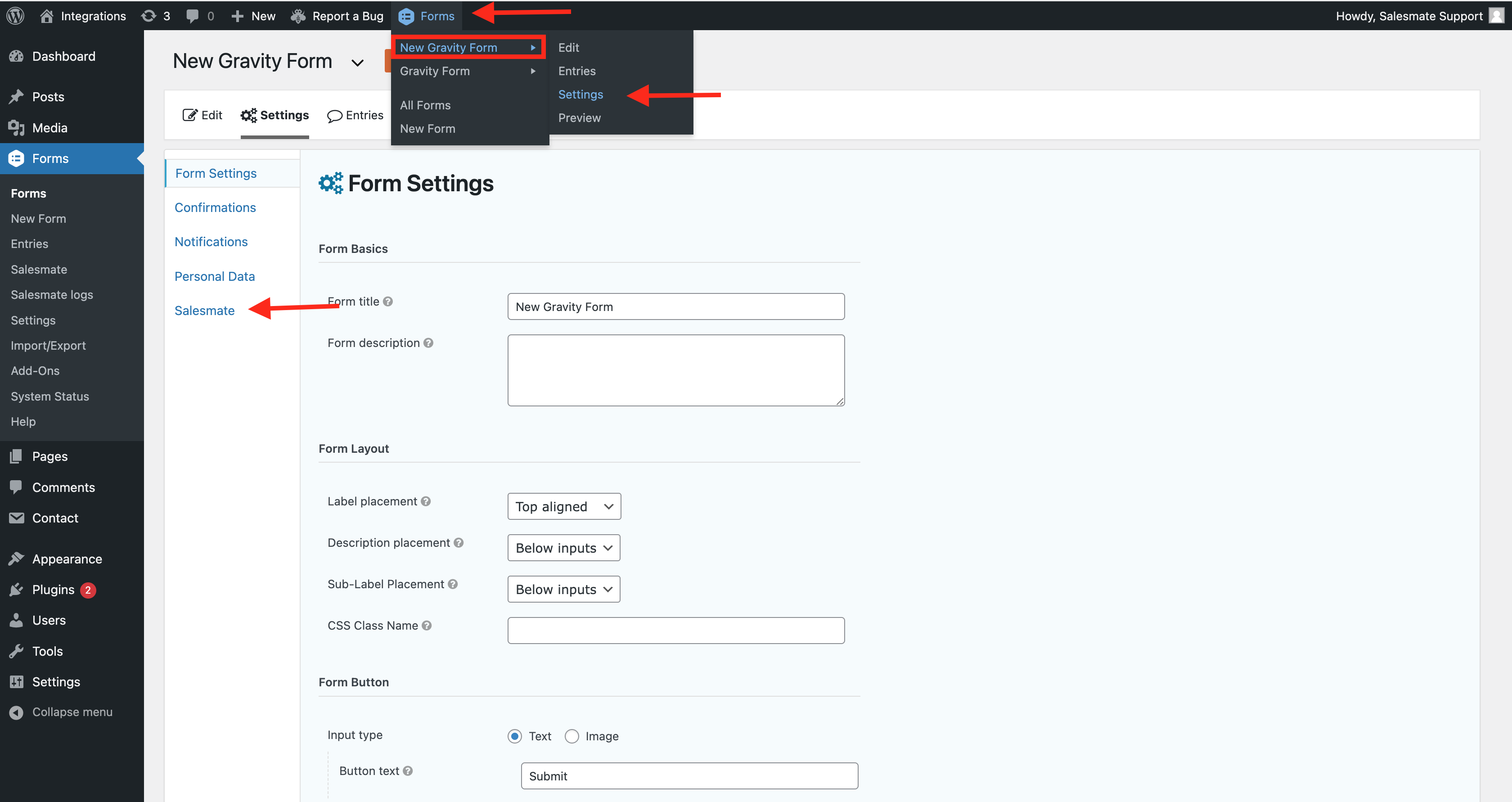The width and height of the screenshot is (1512, 802).
Task: Click the Forms icon in the admin bar
Action: point(406,17)
